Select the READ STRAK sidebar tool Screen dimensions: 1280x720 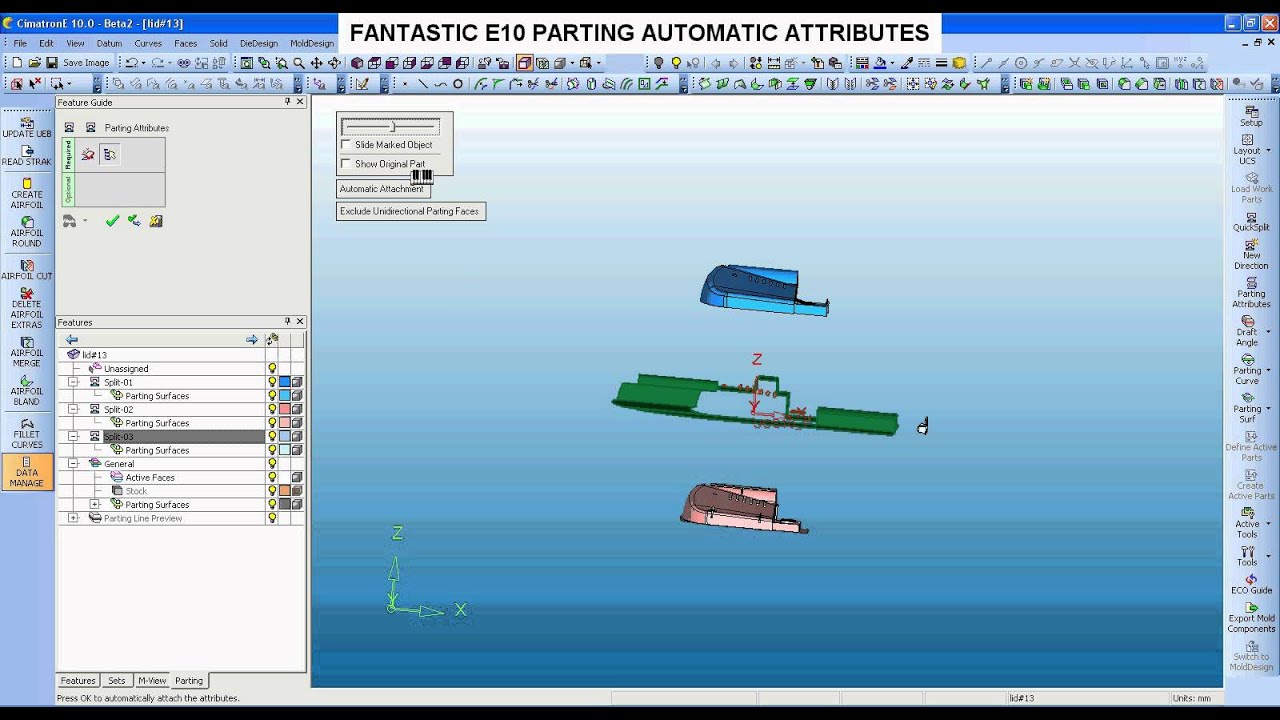[x=27, y=155]
